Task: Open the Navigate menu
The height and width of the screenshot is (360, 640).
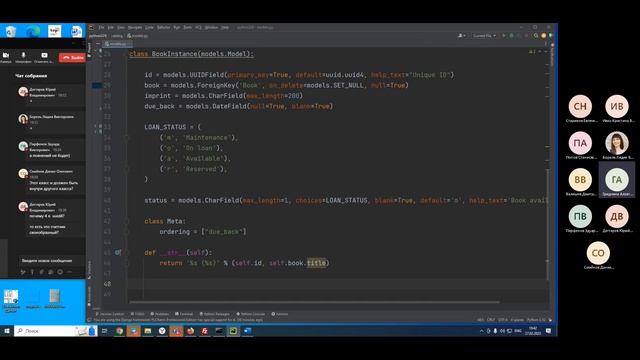Action: point(135,27)
